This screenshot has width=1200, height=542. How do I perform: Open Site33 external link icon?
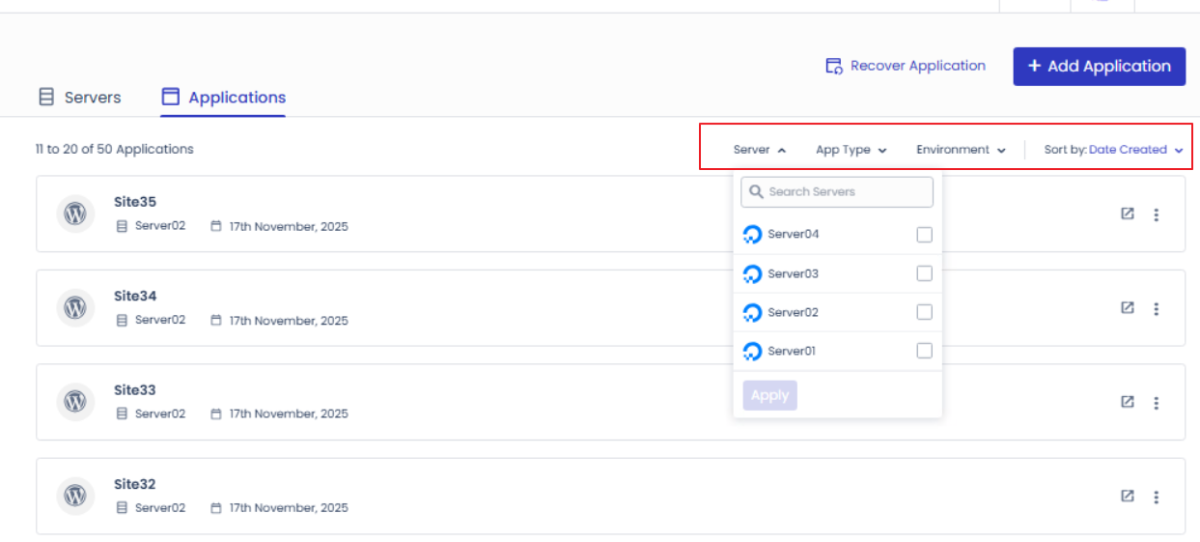(x=1127, y=402)
